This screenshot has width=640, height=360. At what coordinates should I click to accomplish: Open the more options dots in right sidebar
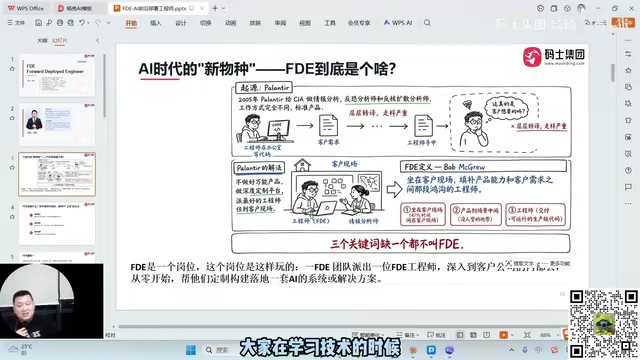click(628, 203)
